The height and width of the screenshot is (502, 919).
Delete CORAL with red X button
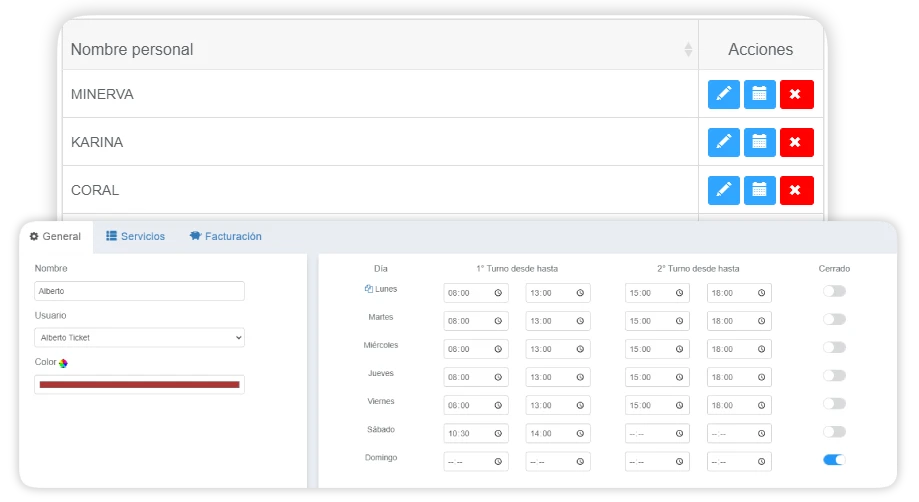pos(796,190)
